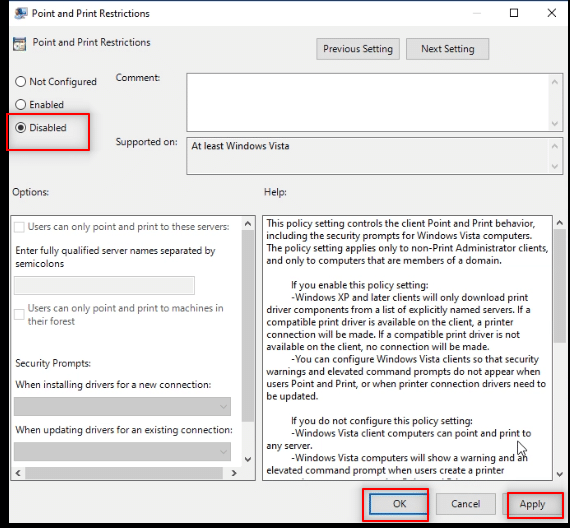Click the Comment box scroll-up arrow
The image size is (570, 528).
554,82
